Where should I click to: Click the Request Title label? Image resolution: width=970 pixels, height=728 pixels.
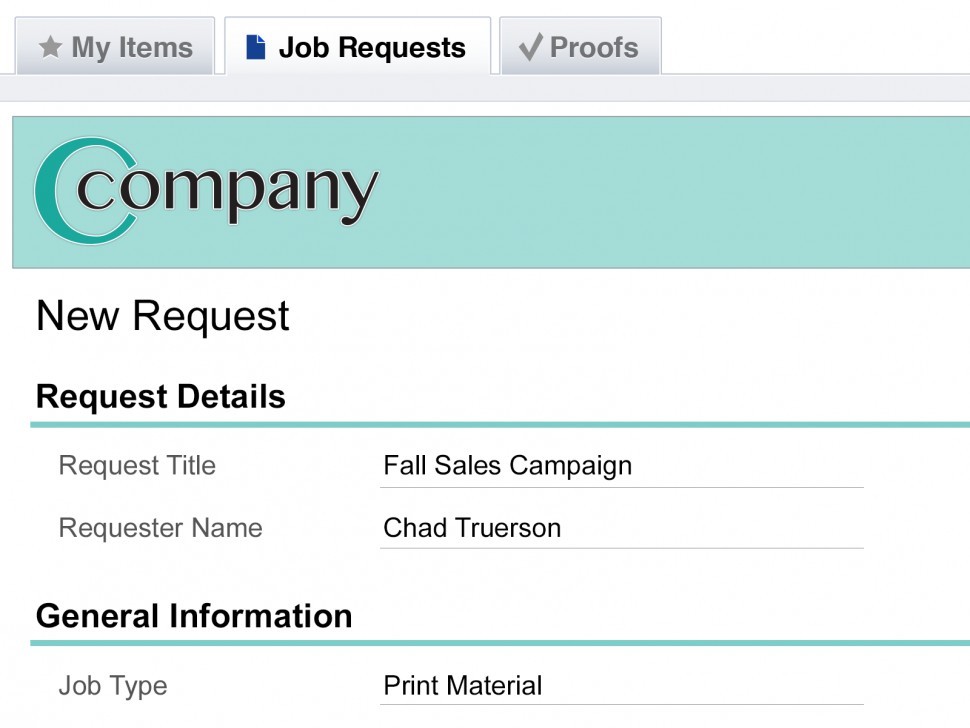[x=137, y=466]
